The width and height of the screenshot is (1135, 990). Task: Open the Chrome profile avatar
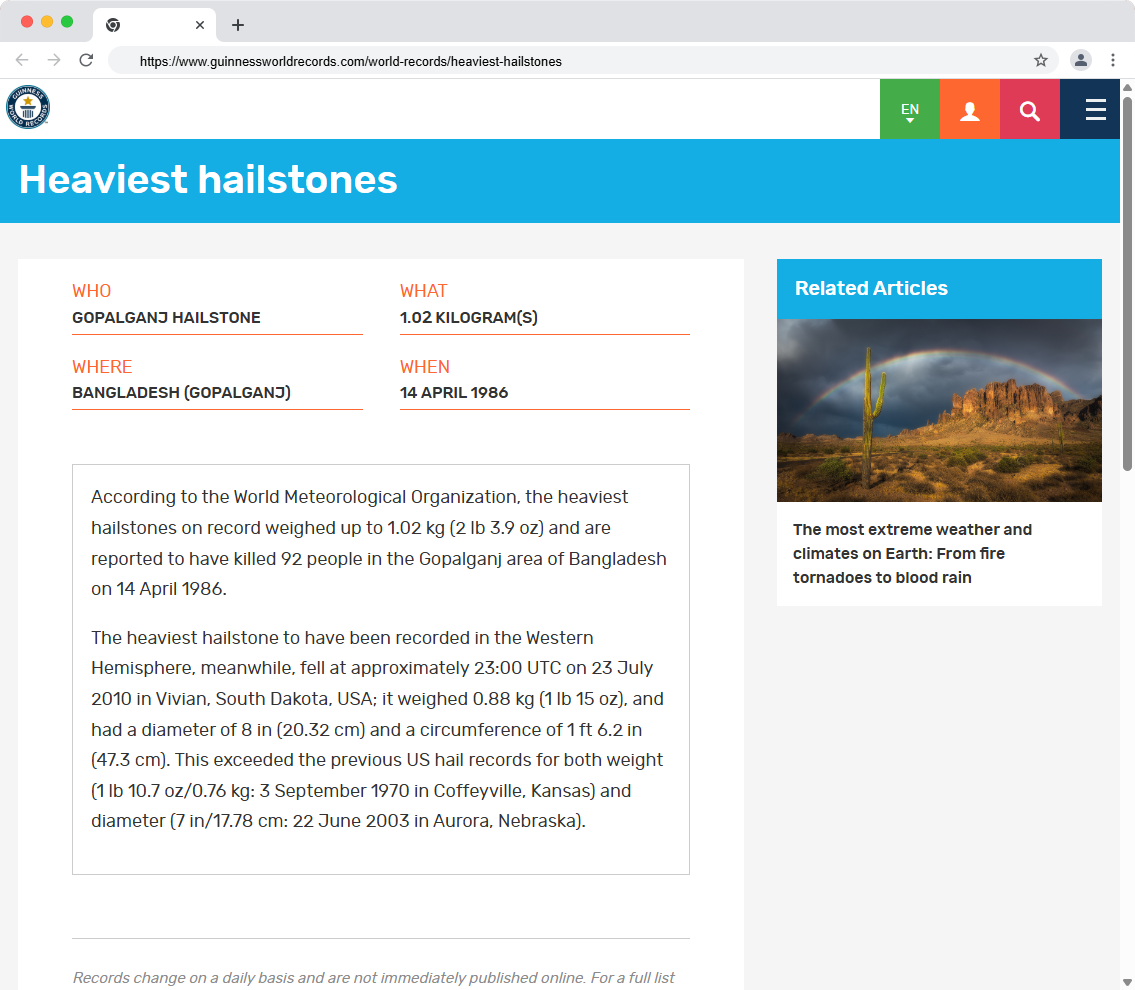[1081, 60]
